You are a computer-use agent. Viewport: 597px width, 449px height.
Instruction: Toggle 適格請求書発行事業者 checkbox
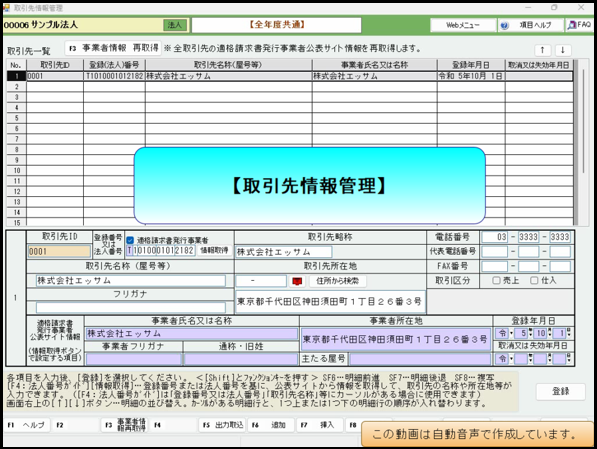[130, 240]
